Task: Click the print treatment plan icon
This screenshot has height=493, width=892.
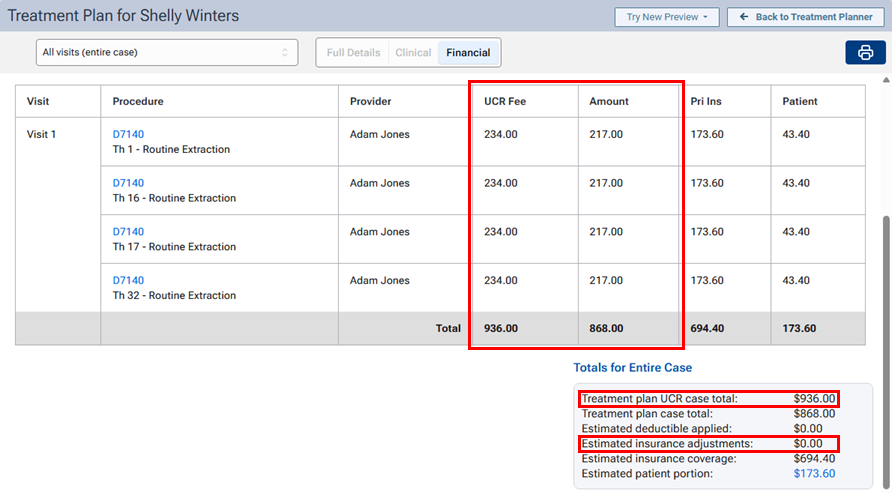Action: point(865,53)
